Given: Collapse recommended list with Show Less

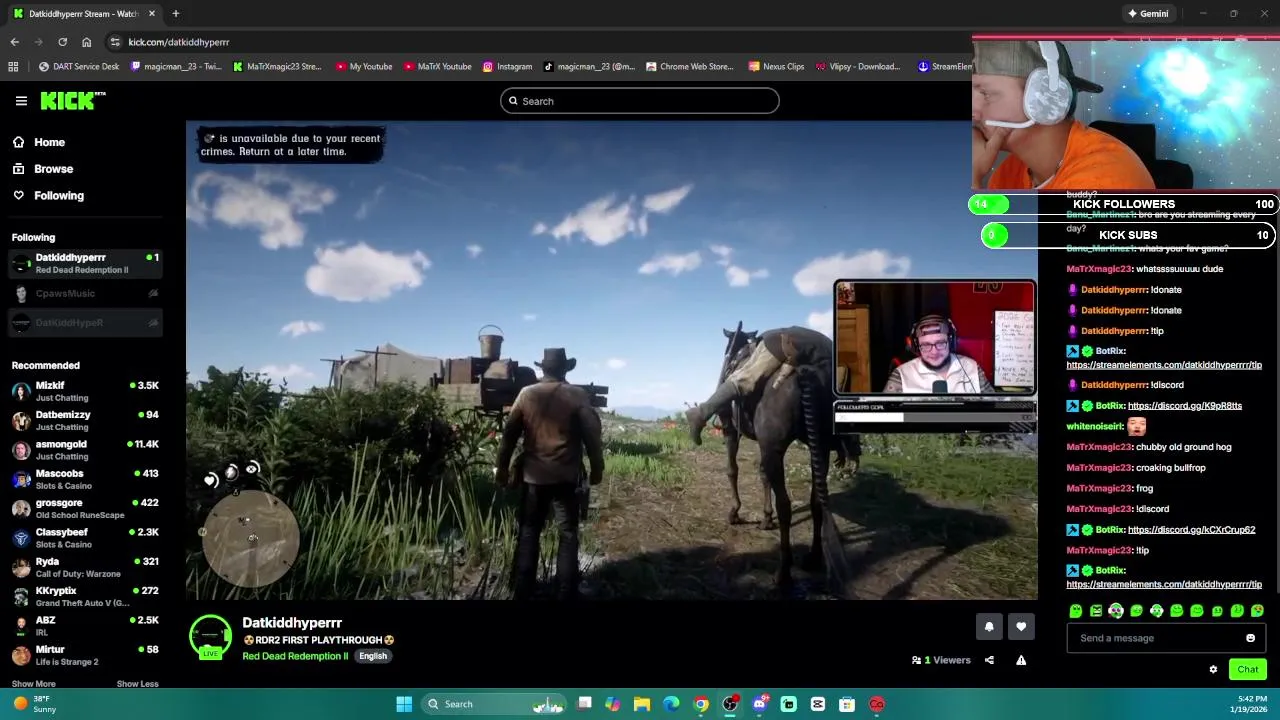Looking at the screenshot, I should point(137,684).
